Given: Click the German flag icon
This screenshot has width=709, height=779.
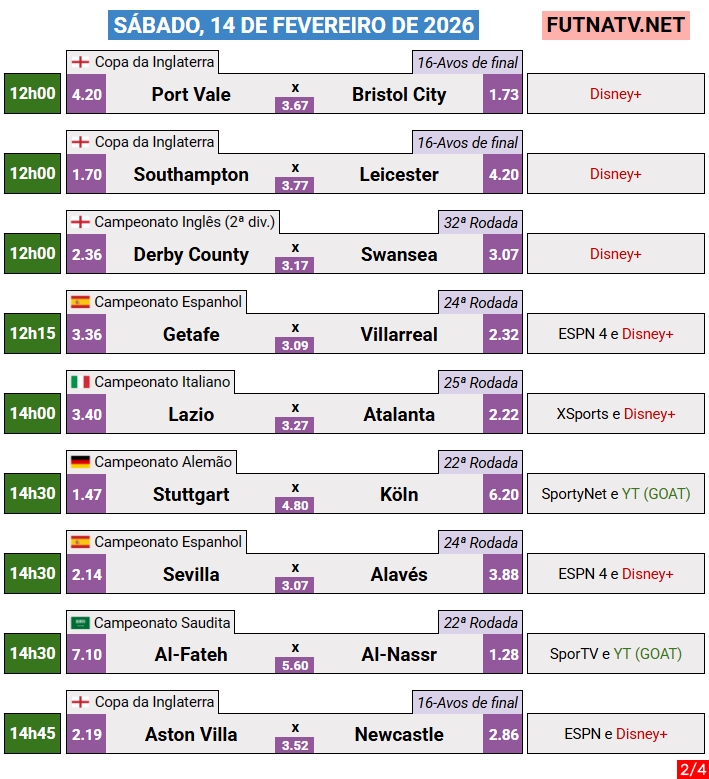Looking at the screenshot, I should (80, 462).
